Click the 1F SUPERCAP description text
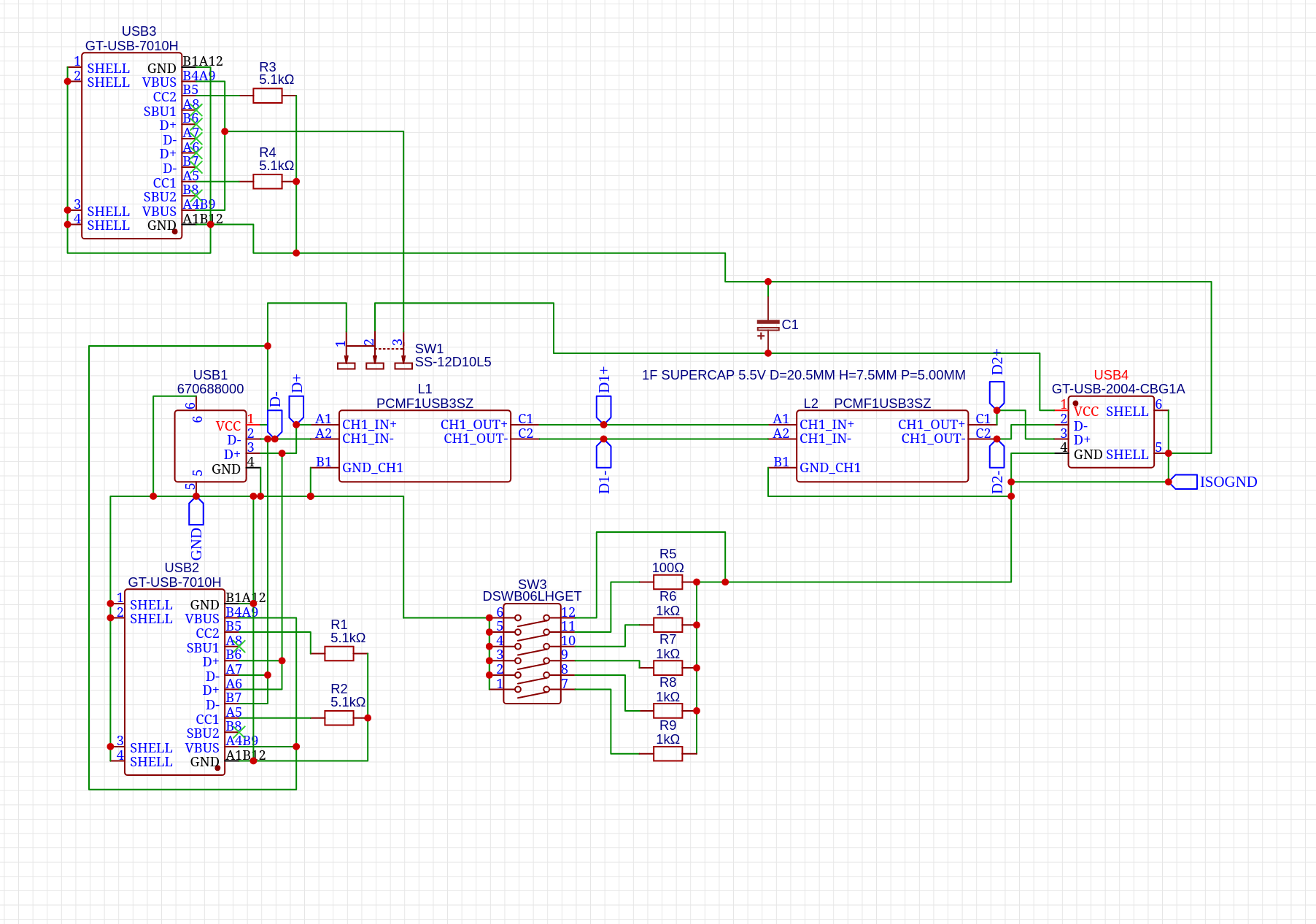This screenshot has height=924, width=1316. (x=803, y=375)
